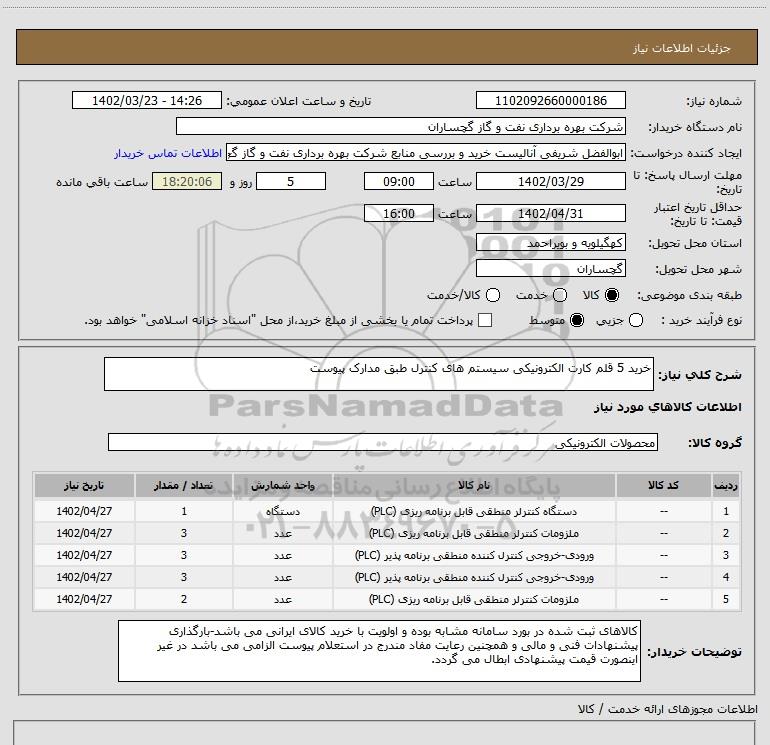The image size is (770, 745).
Task: Click the validity time field 16:00
Action: (399, 213)
